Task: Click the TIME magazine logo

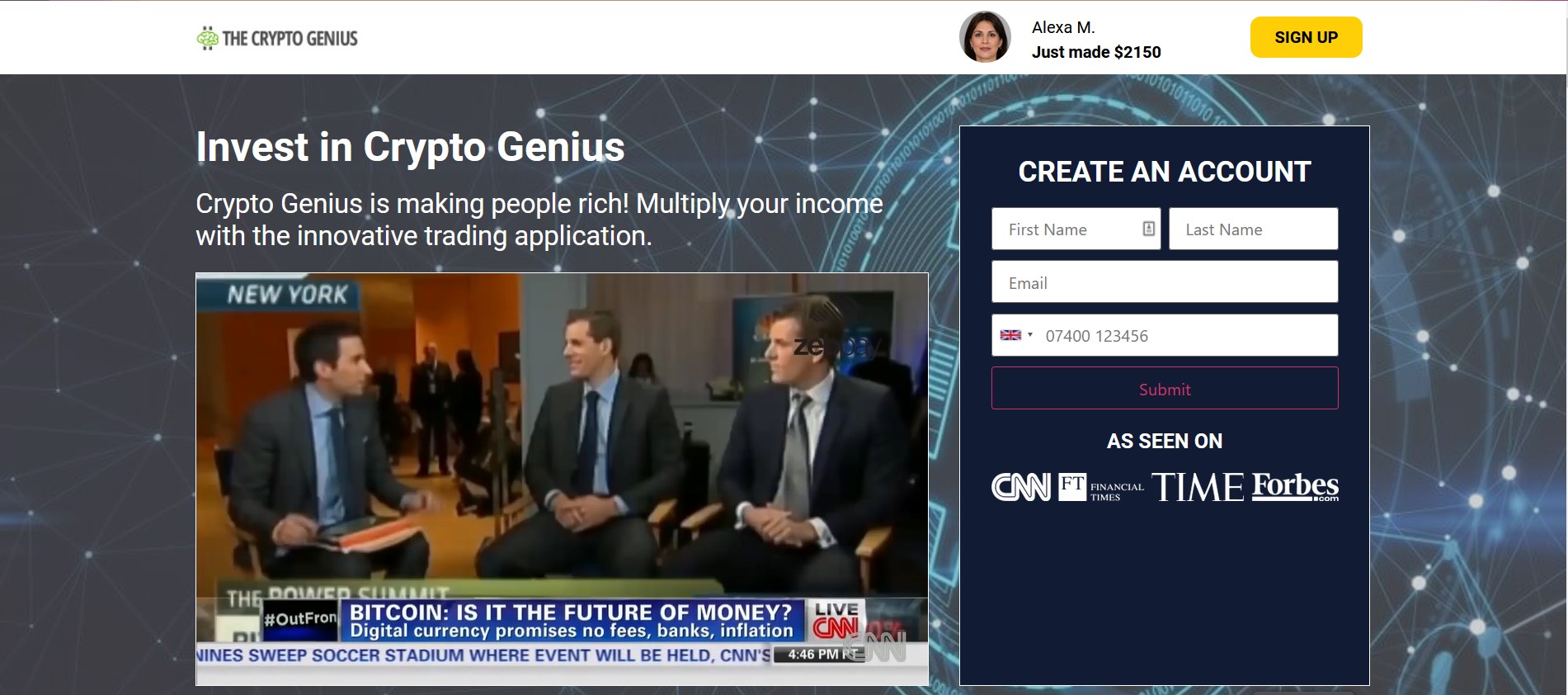Action: [1197, 487]
